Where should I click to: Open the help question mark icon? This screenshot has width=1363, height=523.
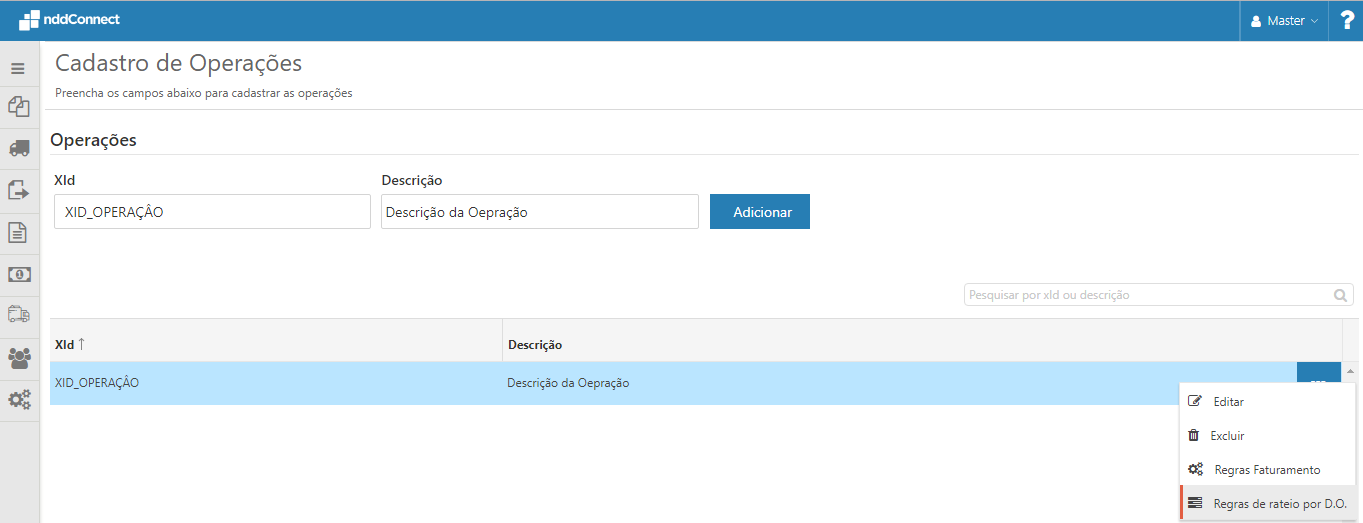[x=1346, y=20]
